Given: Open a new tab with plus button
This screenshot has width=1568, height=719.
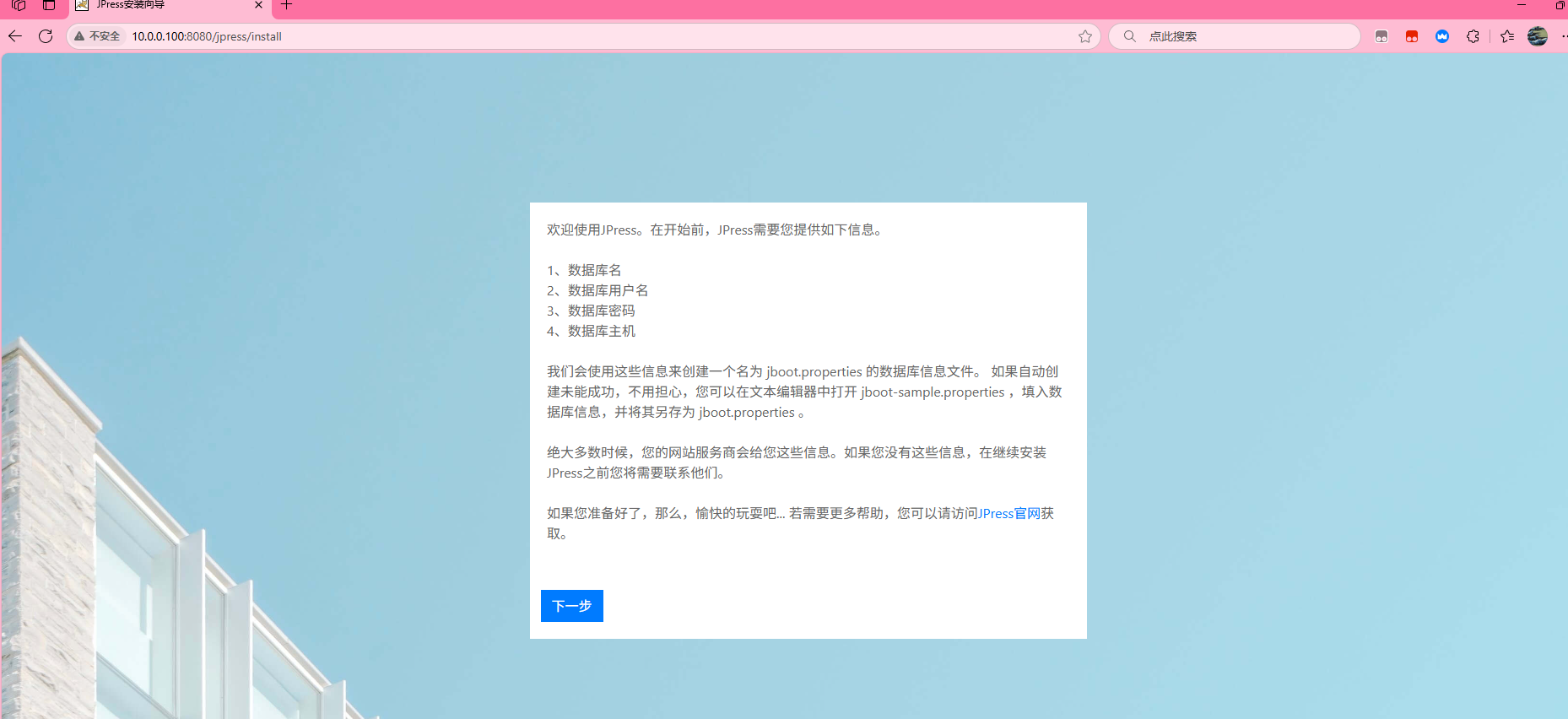Looking at the screenshot, I should tap(287, 5).
